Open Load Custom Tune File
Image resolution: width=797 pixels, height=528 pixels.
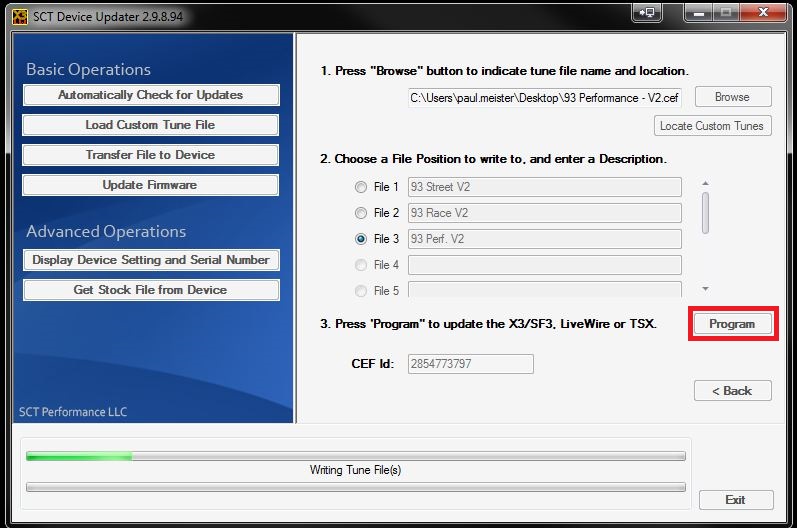point(150,125)
